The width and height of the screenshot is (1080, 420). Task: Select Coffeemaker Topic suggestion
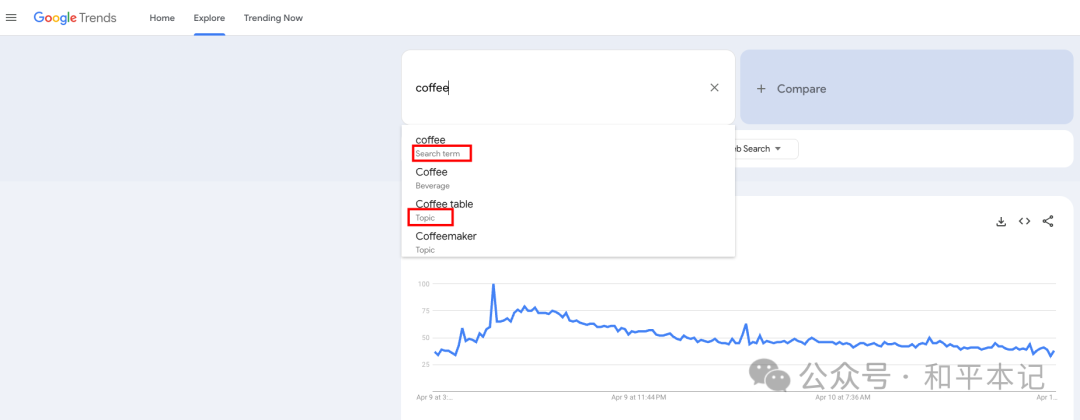click(568, 242)
